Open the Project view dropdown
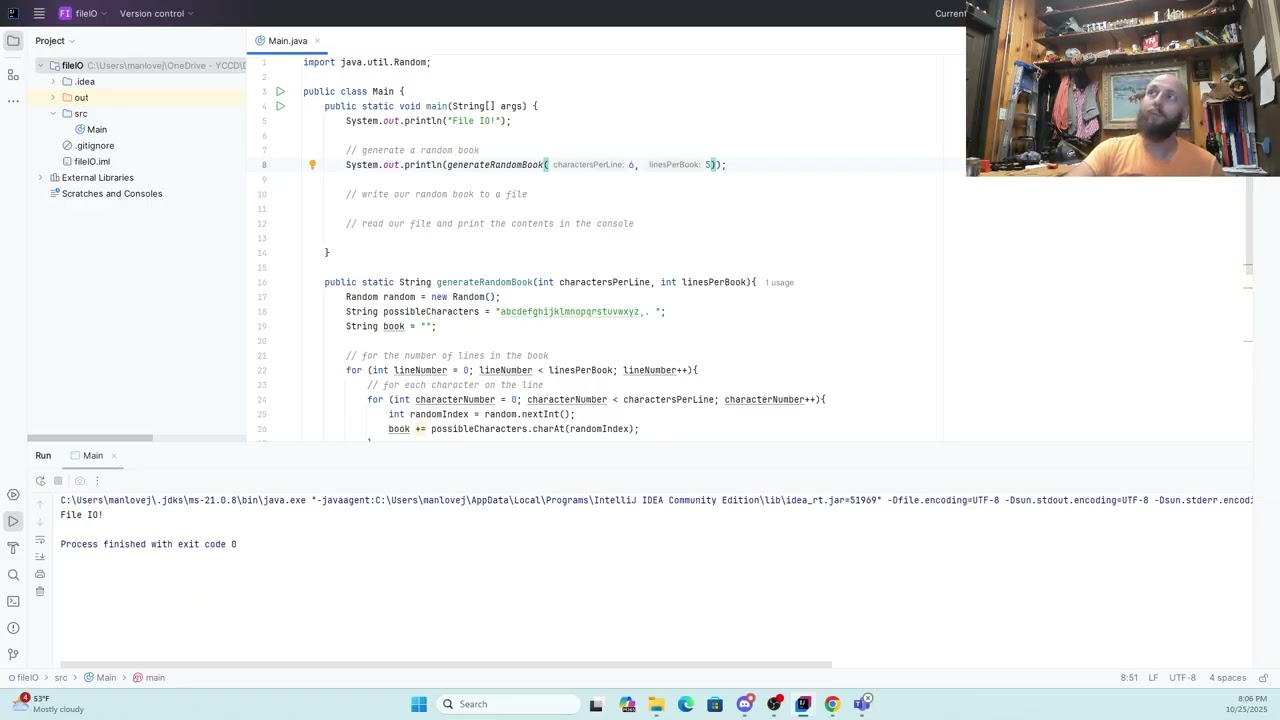Viewport: 1280px width, 720px height. pyautogui.click(x=55, y=41)
